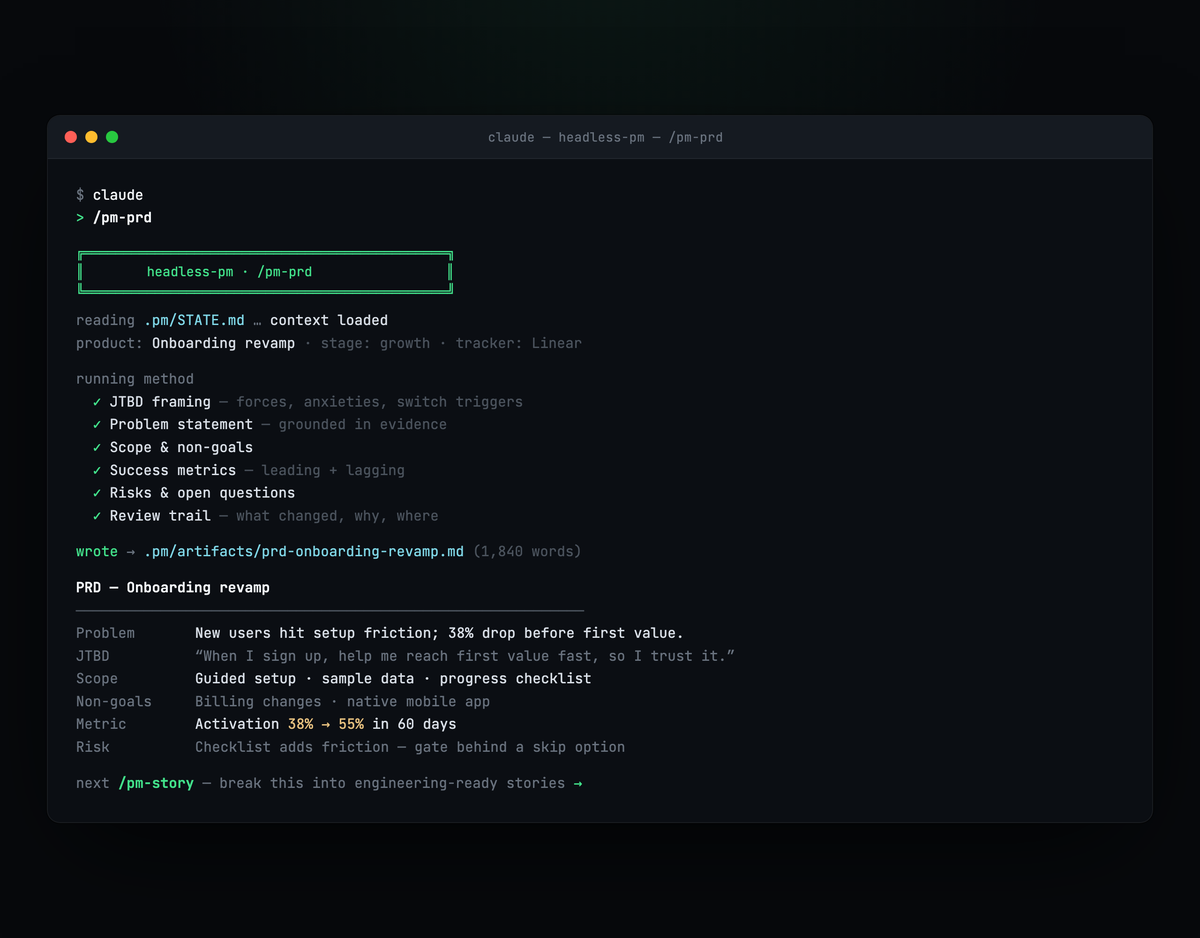Click the 'what changed, why, where' description
Screen dimensions: 1200x938
337,516
